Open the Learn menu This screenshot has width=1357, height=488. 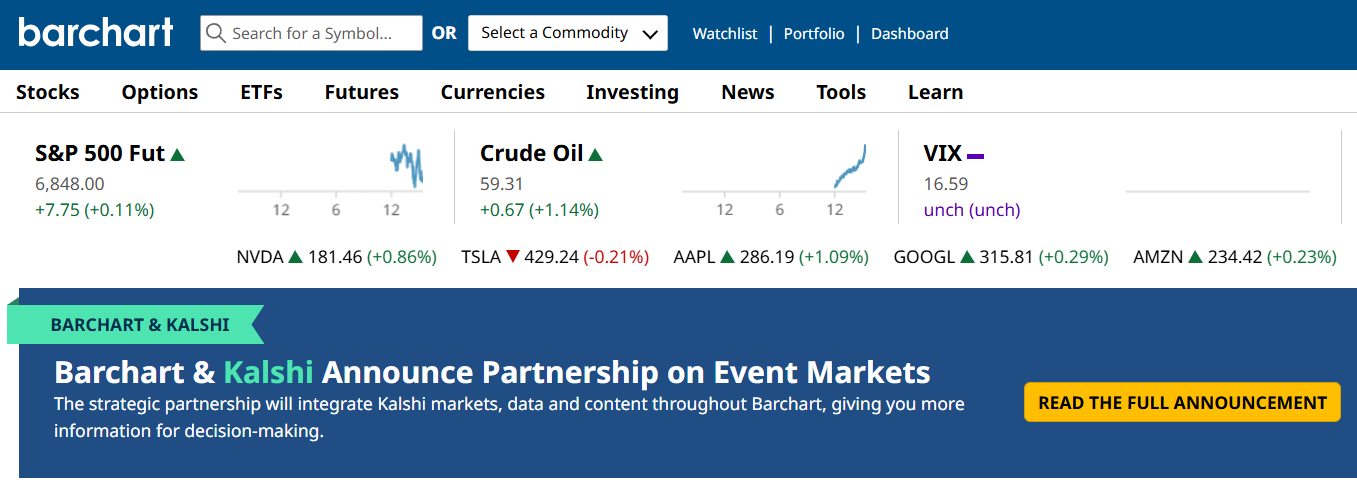pos(936,92)
